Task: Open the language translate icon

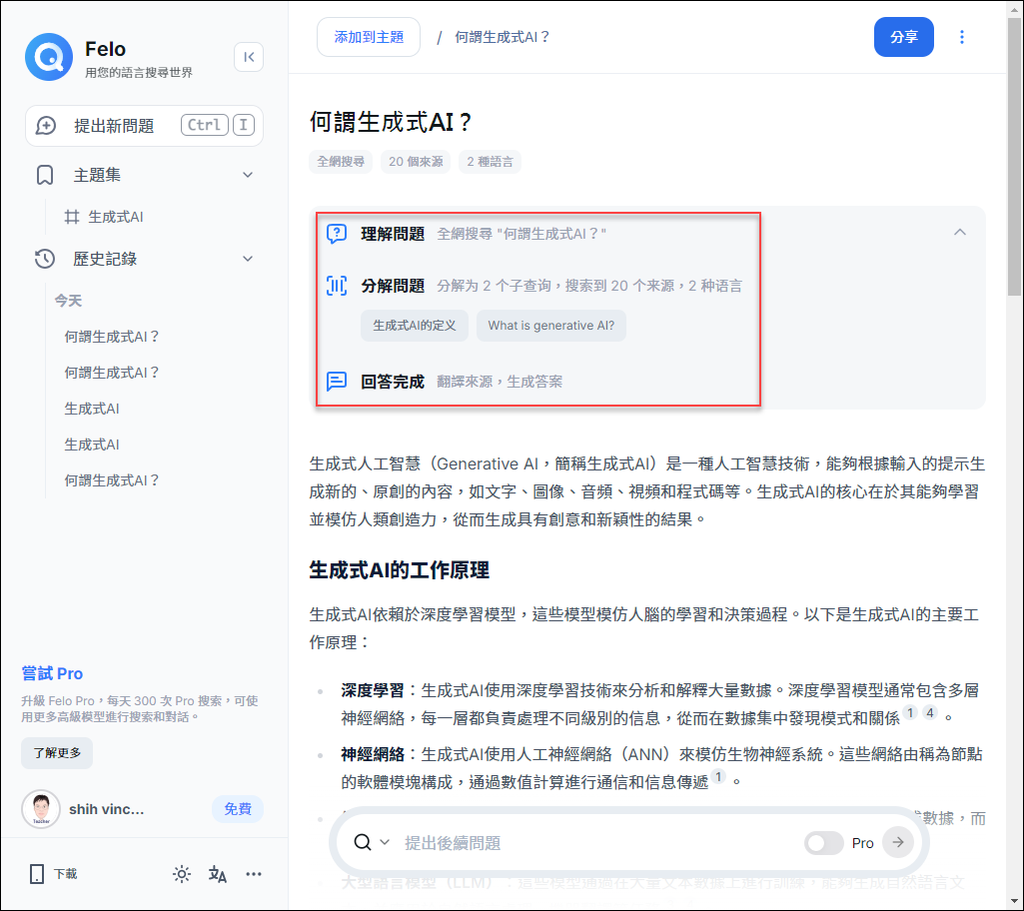Action: tap(217, 874)
